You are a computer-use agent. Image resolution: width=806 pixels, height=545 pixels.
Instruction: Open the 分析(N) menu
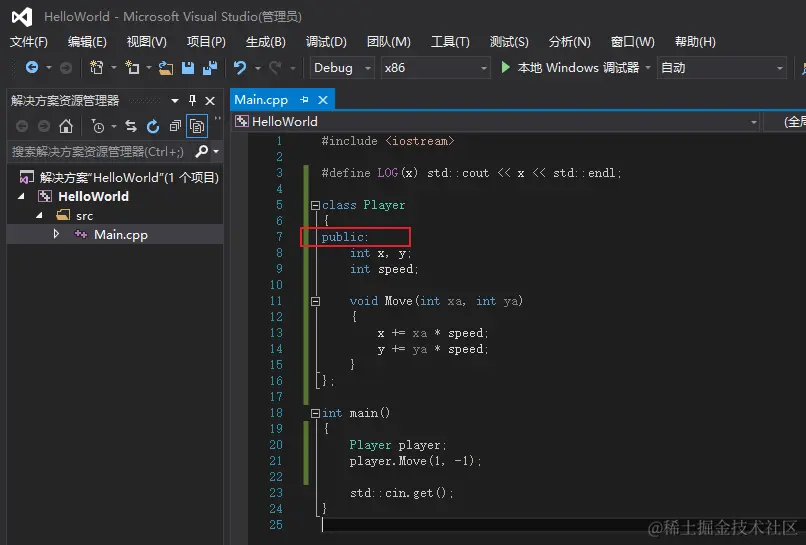[x=570, y=42]
